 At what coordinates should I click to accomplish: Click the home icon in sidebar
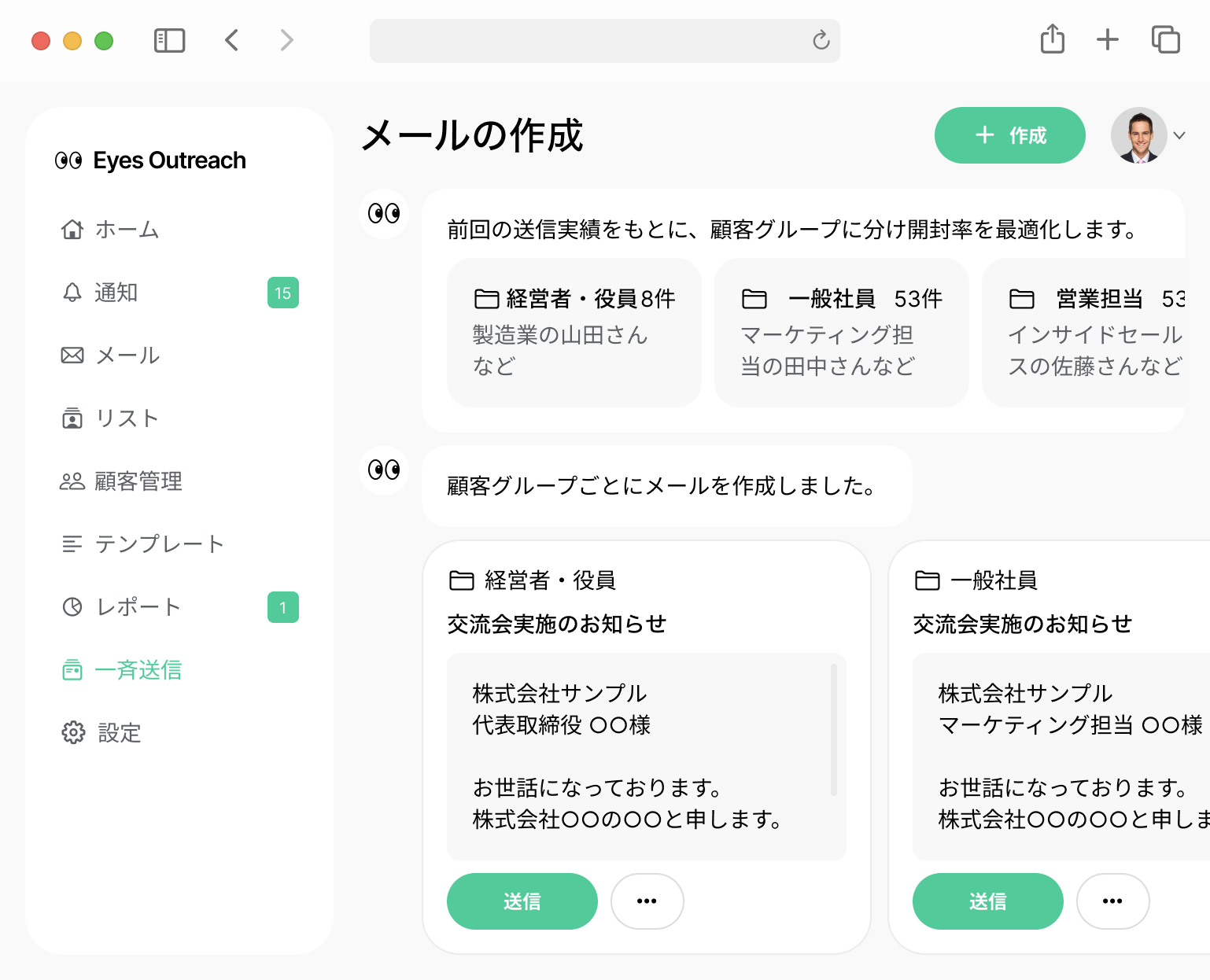pos(72,230)
